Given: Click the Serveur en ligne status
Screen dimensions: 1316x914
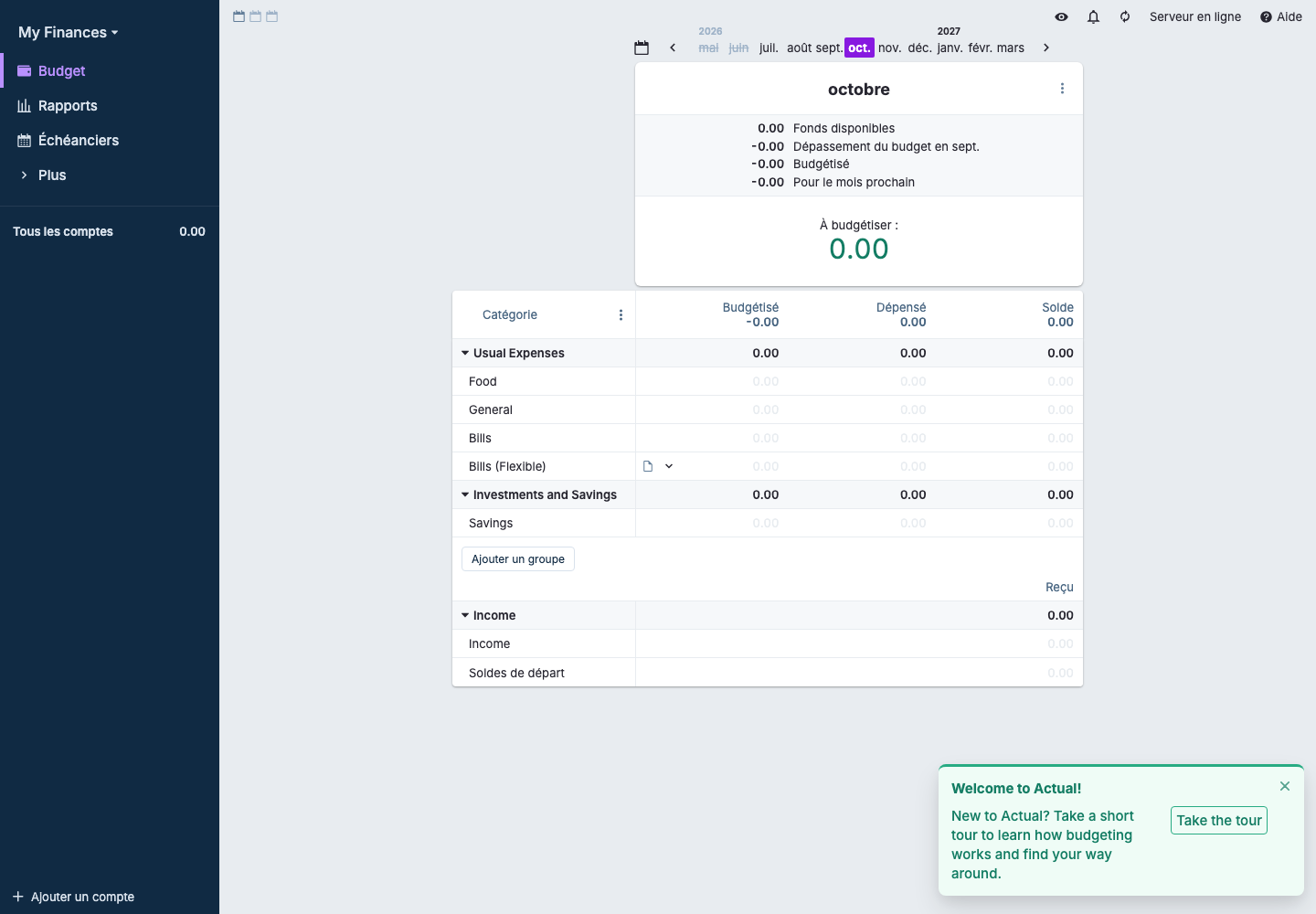Looking at the screenshot, I should click(1195, 16).
